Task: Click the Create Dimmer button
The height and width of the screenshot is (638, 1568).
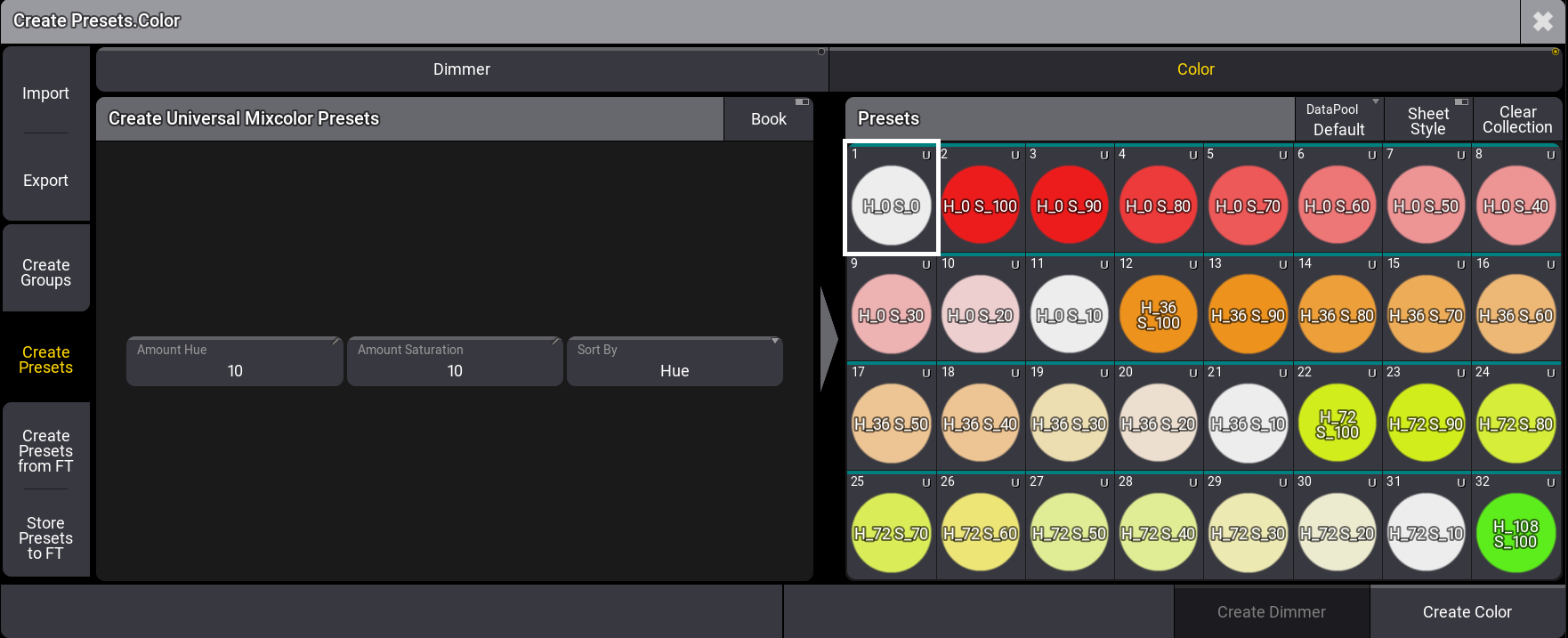Action: [x=1271, y=612]
